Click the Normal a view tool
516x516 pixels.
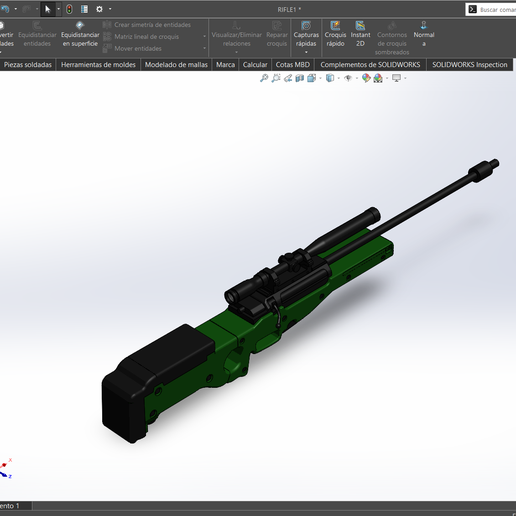click(x=424, y=34)
